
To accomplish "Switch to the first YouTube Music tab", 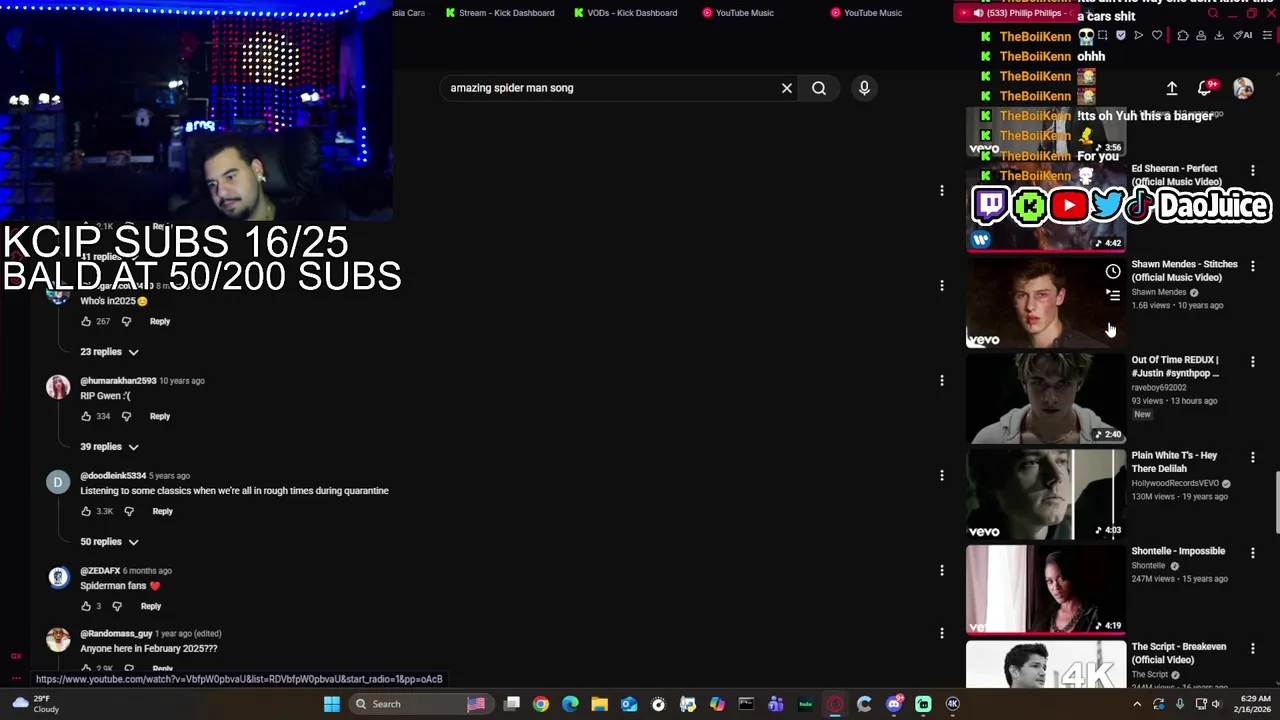I will click(738, 13).
